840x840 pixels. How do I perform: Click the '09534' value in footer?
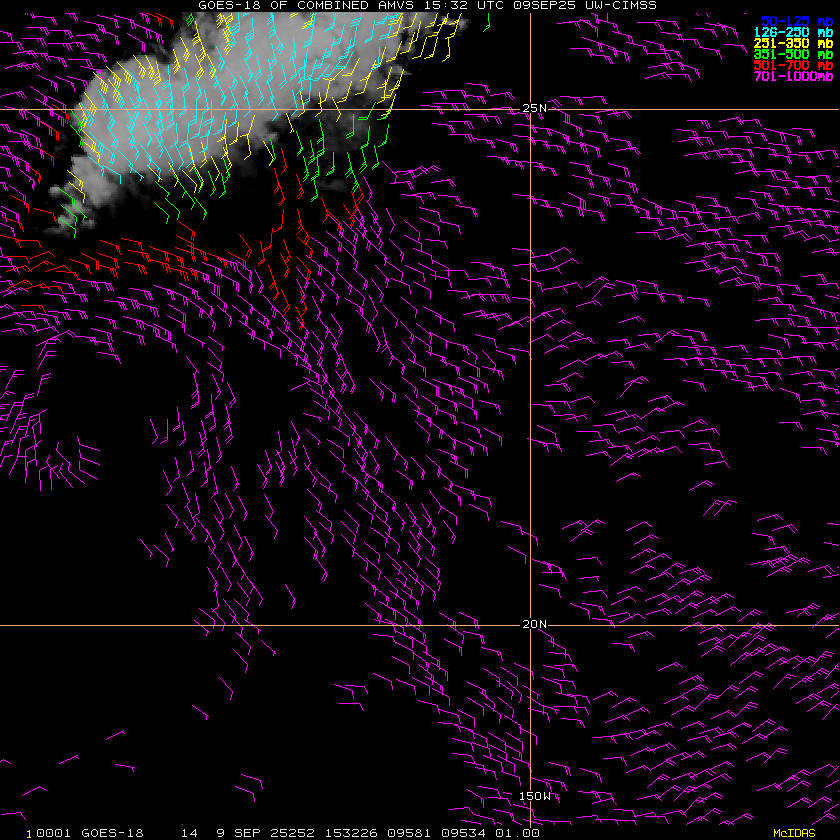coord(463,833)
